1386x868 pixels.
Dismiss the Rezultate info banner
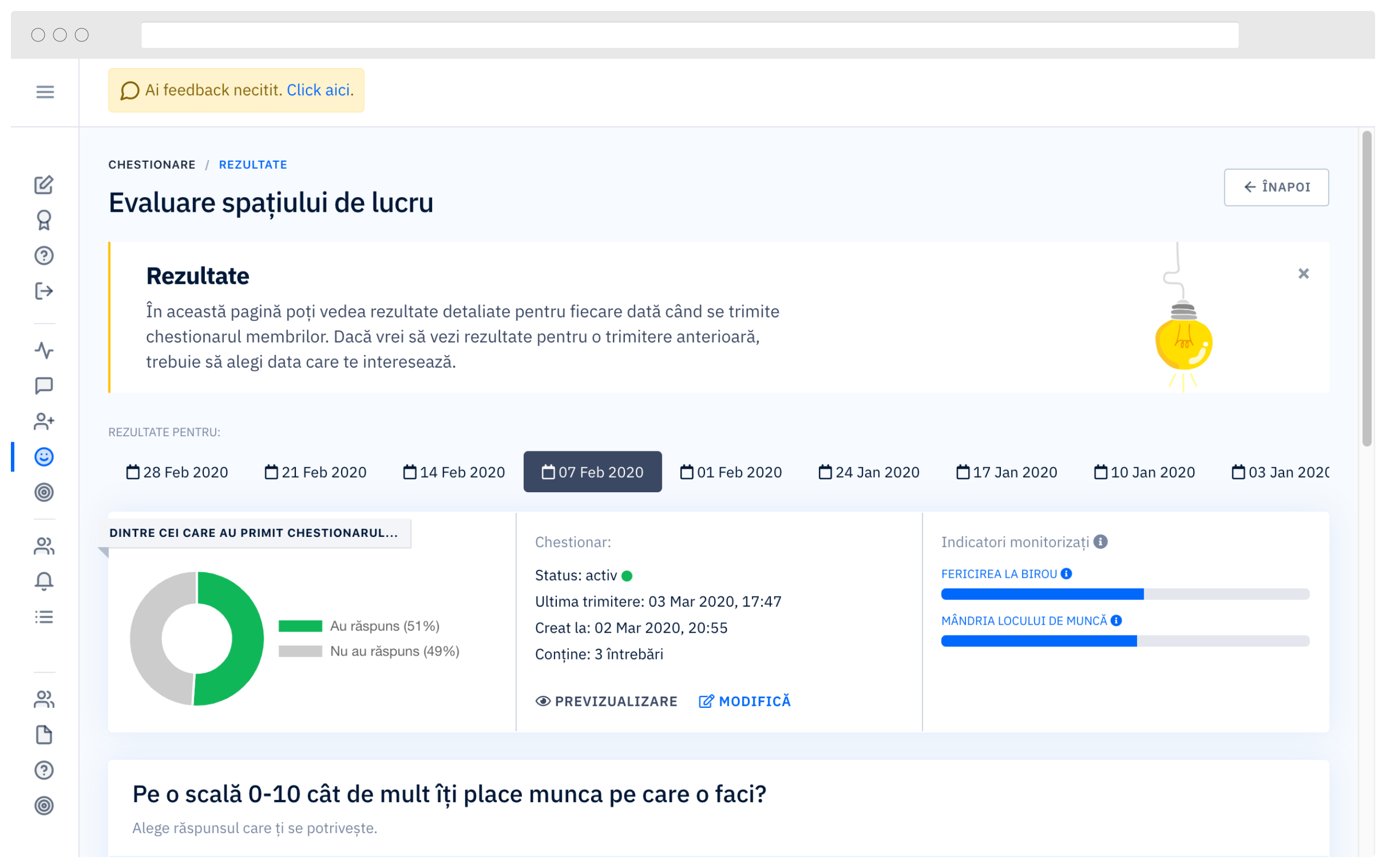(1303, 274)
